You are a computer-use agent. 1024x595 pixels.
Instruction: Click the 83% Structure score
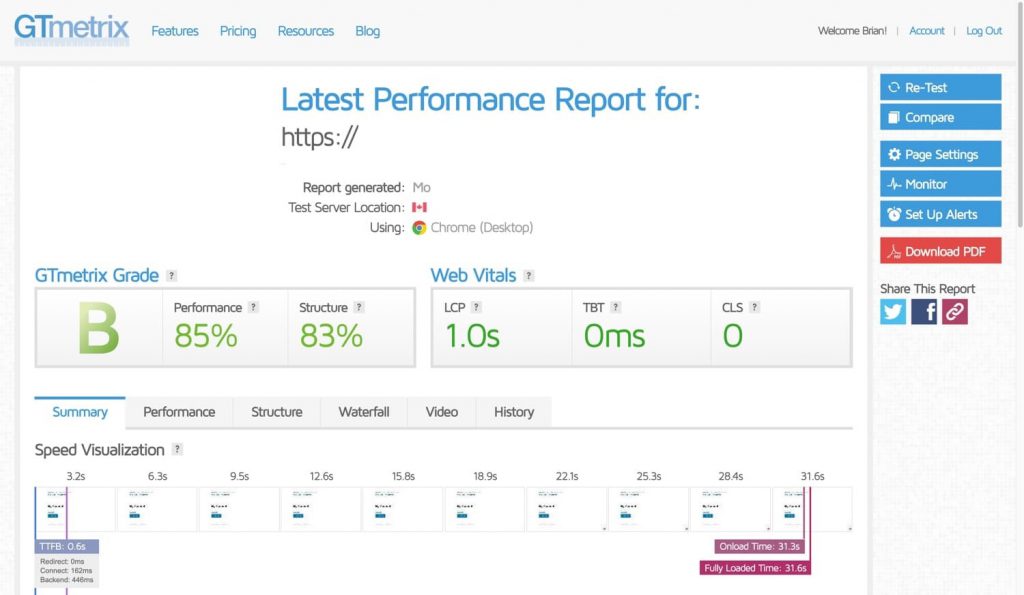point(331,336)
